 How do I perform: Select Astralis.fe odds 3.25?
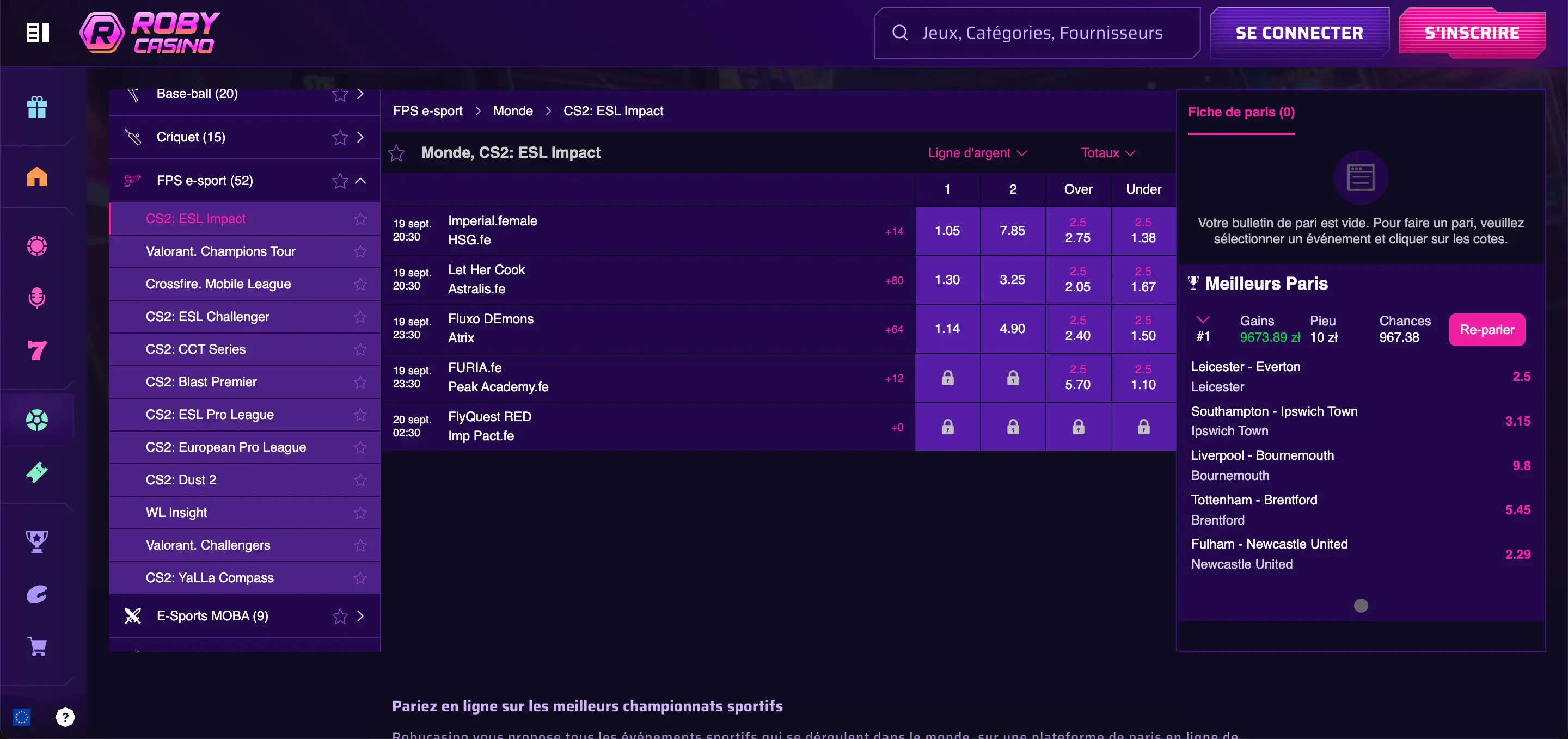tap(1012, 280)
